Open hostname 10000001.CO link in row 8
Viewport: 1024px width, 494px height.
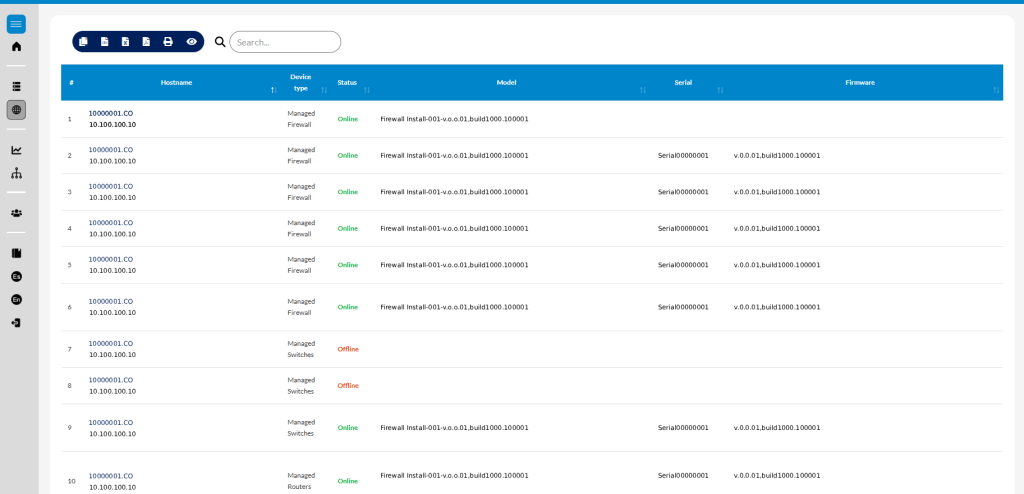(x=111, y=380)
